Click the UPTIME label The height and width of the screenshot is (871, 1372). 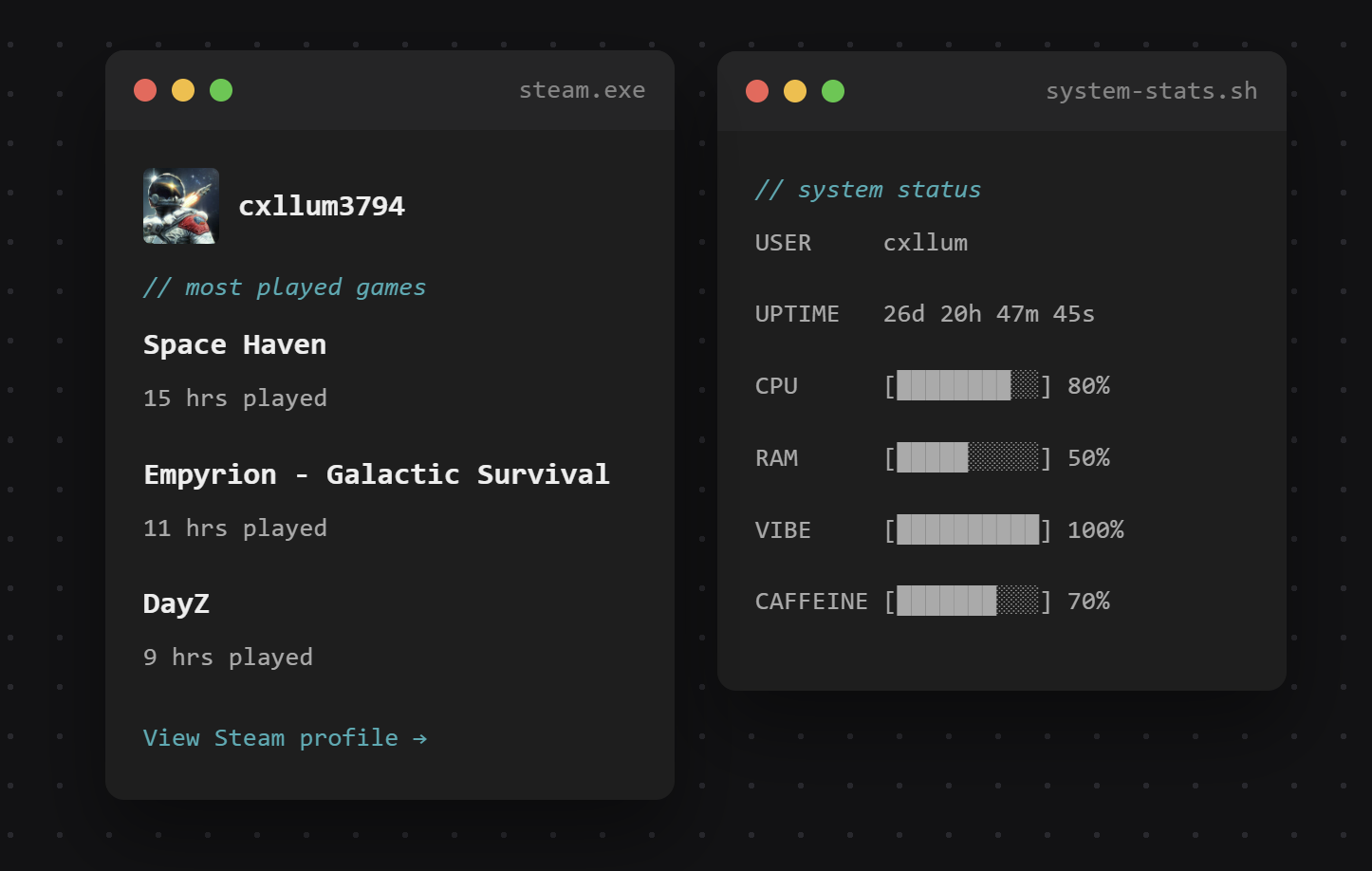click(797, 314)
